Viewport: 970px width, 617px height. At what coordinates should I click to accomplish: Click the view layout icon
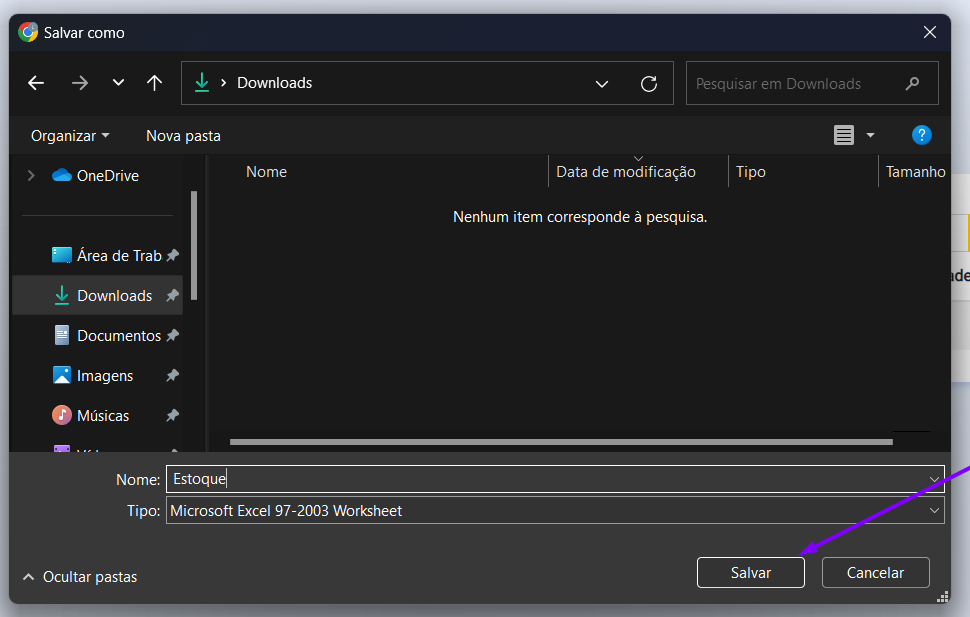(x=844, y=135)
